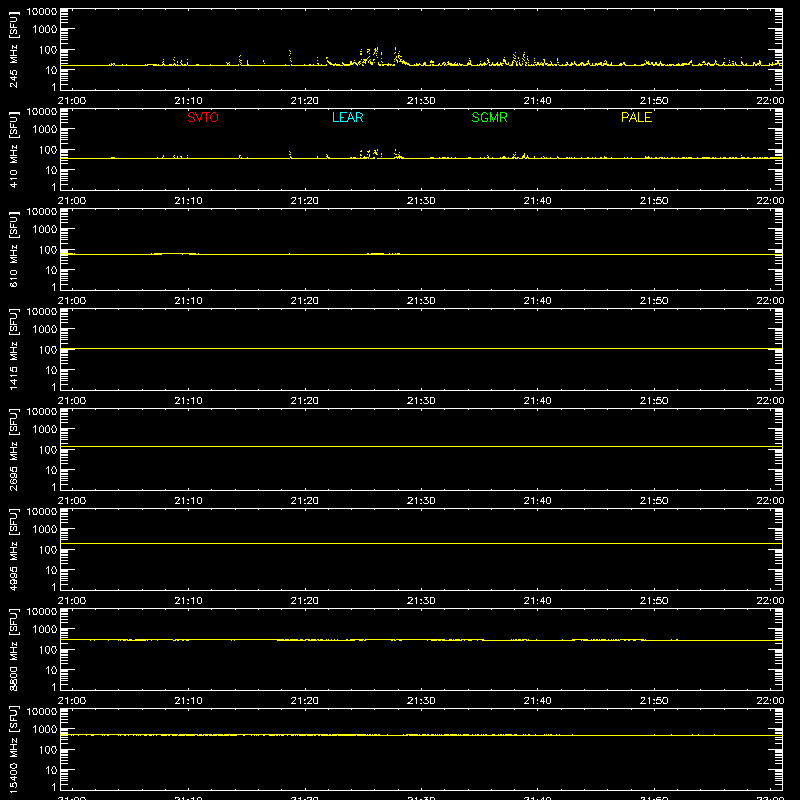Image resolution: width=800 pixels, height=800 pixels.
Task: Click the 100 tick of 610 MHz panel
Action: click(48, 250)
